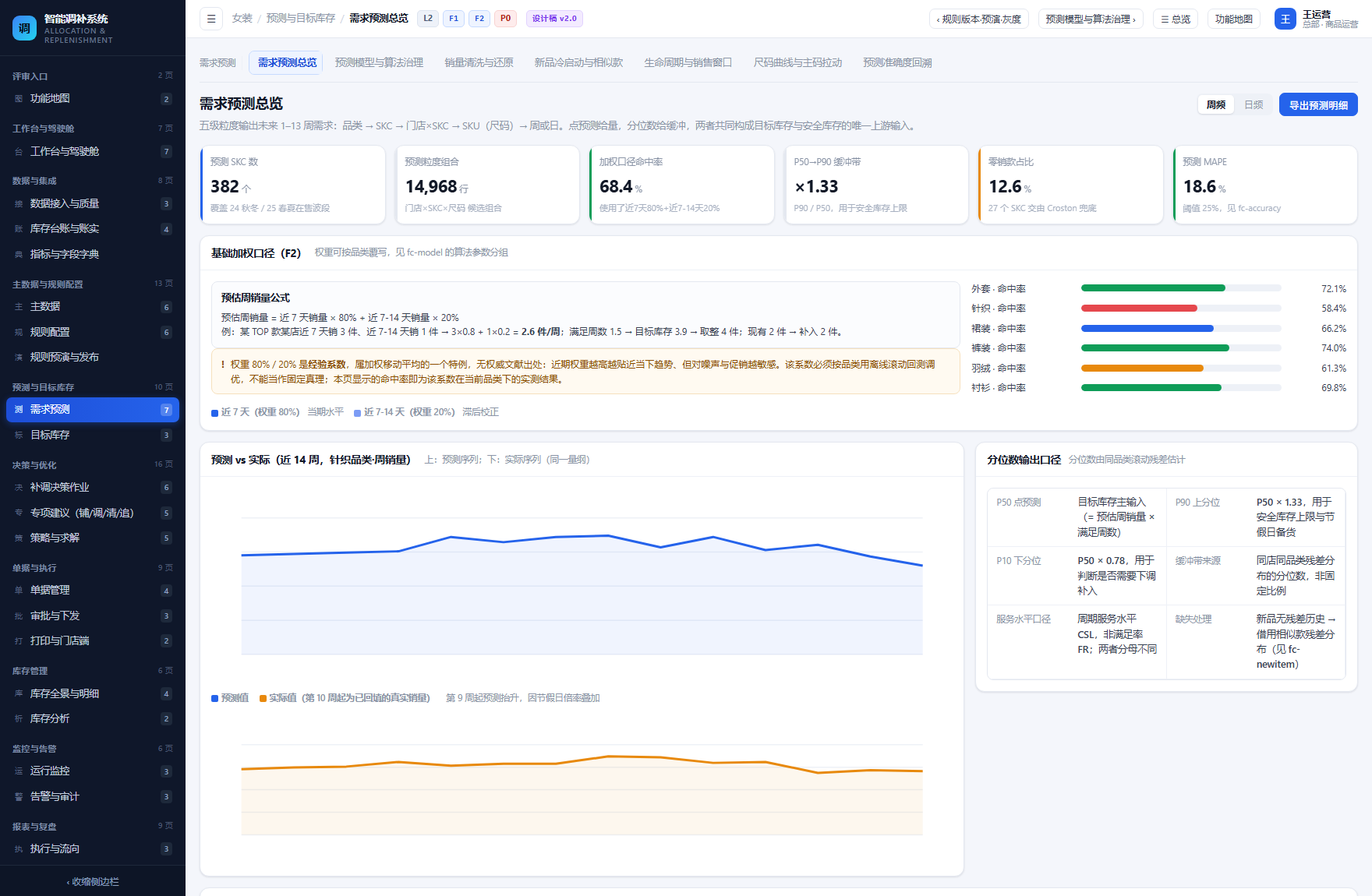Image resolution: width=1372 pixels, height=896 pixels.
Task: Open the 需求预测总览 tab
Action: 288,62
